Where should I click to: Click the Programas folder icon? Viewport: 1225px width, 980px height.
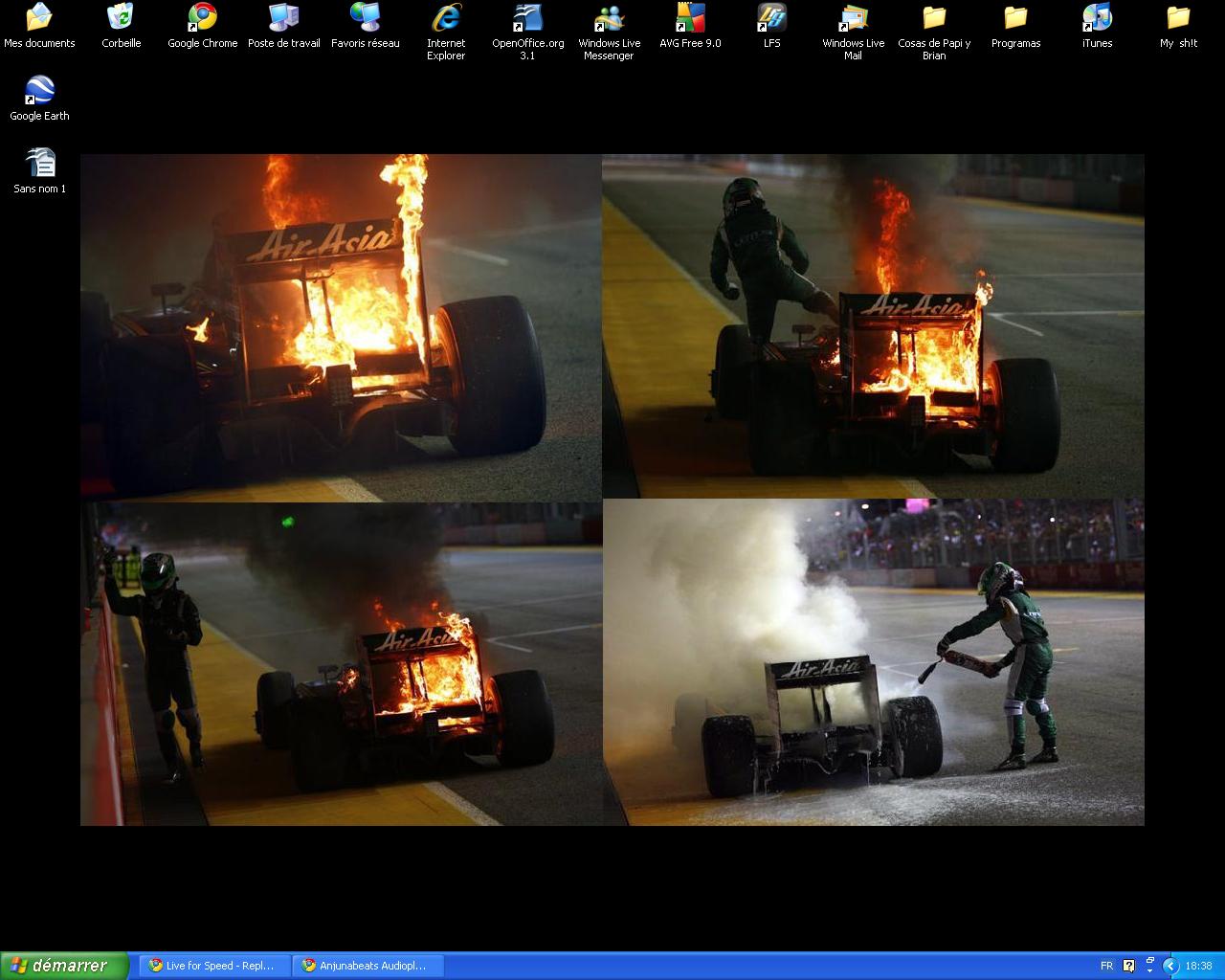1015,26
